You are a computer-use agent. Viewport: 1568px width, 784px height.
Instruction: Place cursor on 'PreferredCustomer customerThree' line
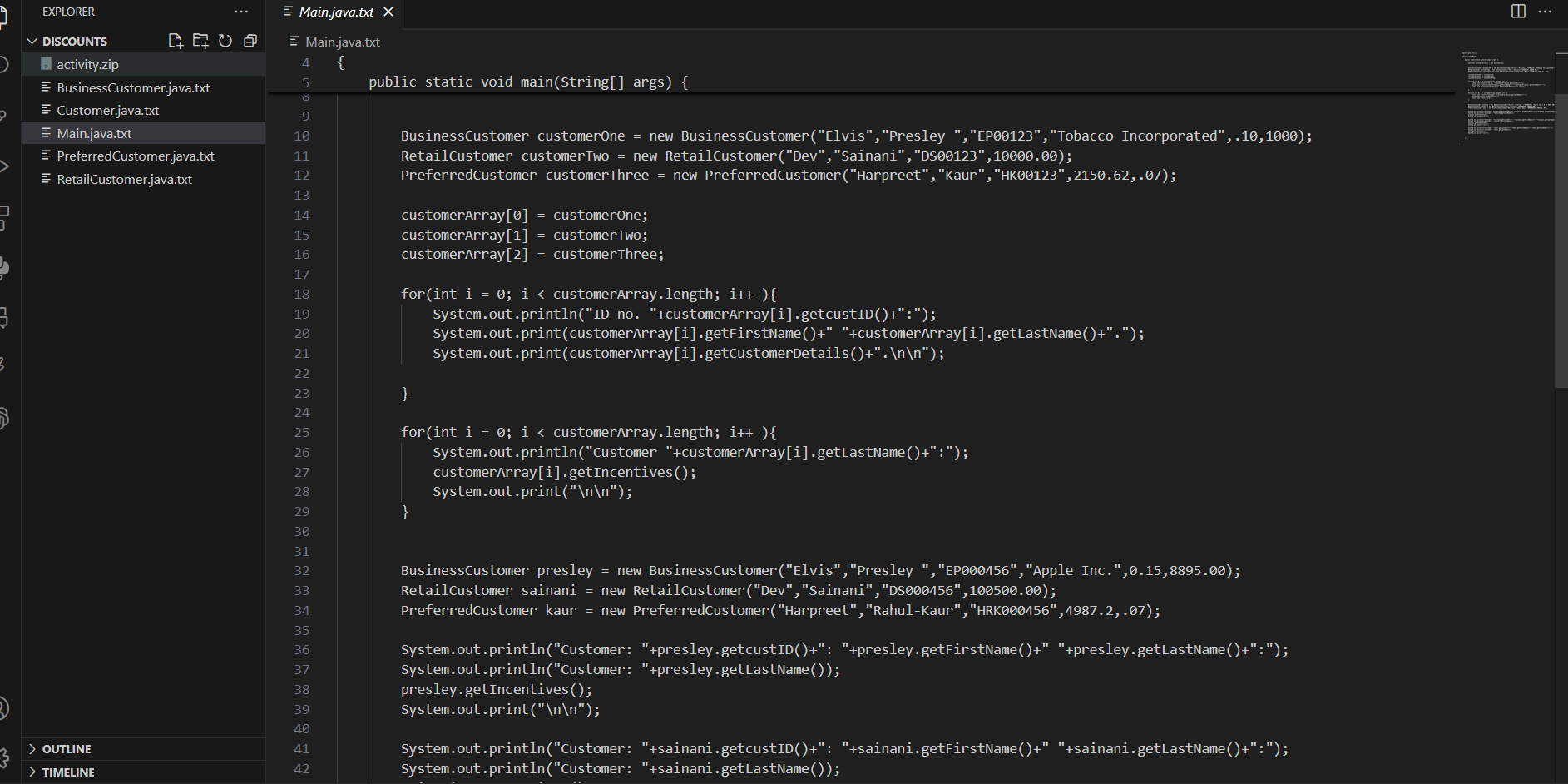pyautogui.click(x=789, y=175)
